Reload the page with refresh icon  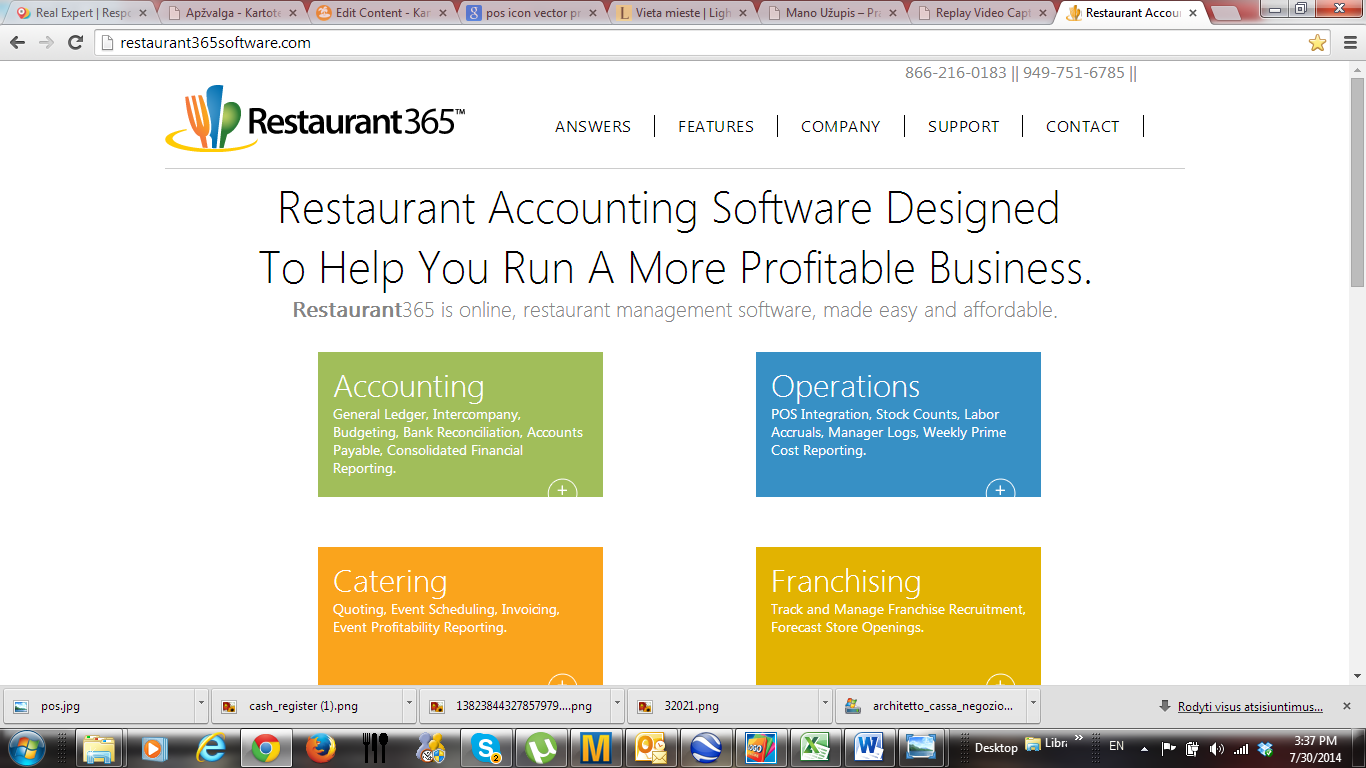coord(75,43)
